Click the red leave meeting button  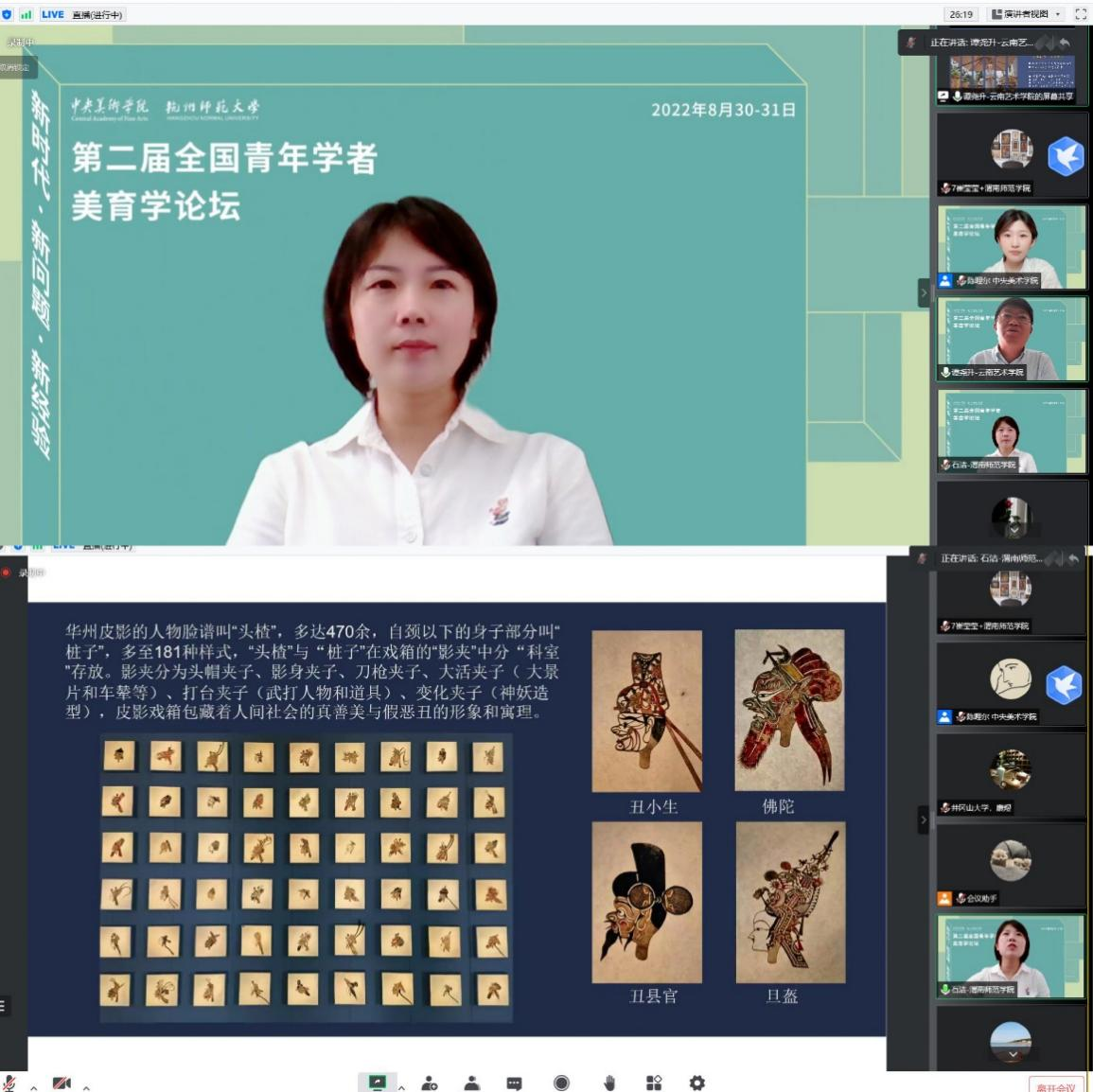click(x=1055, y=1085)
